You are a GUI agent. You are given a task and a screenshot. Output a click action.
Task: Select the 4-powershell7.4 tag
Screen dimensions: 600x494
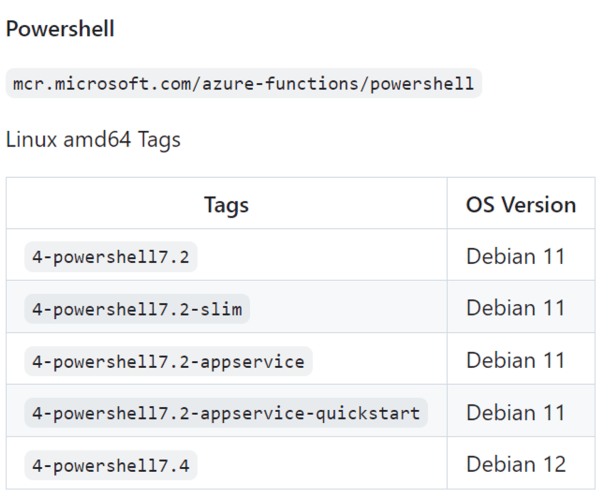[110, 465]
